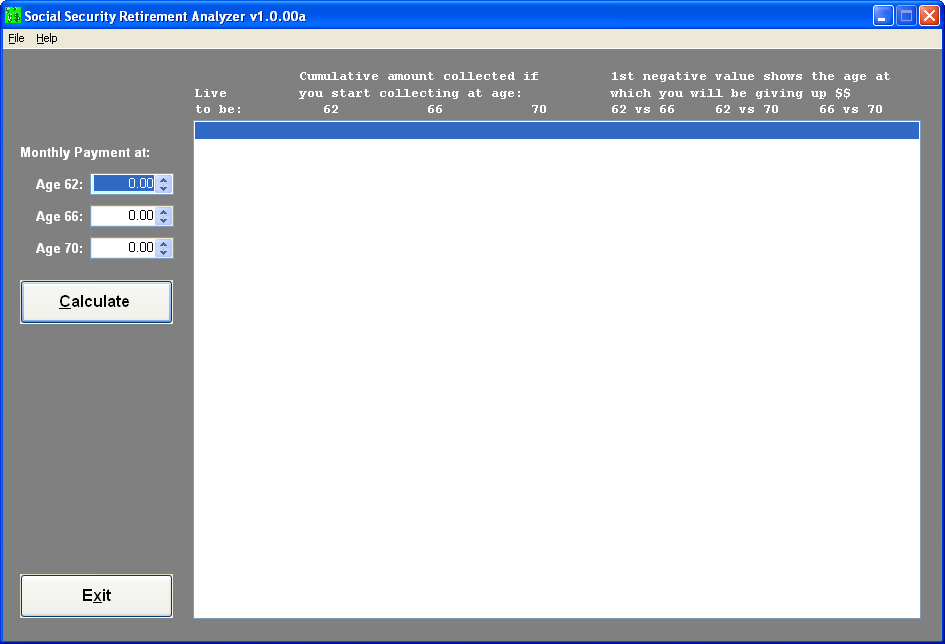Image resolution: width=945 pixels, height=644 pixels.
Task: Click the '62 vs 66' column heading
Action: click(x=643, y=110)
